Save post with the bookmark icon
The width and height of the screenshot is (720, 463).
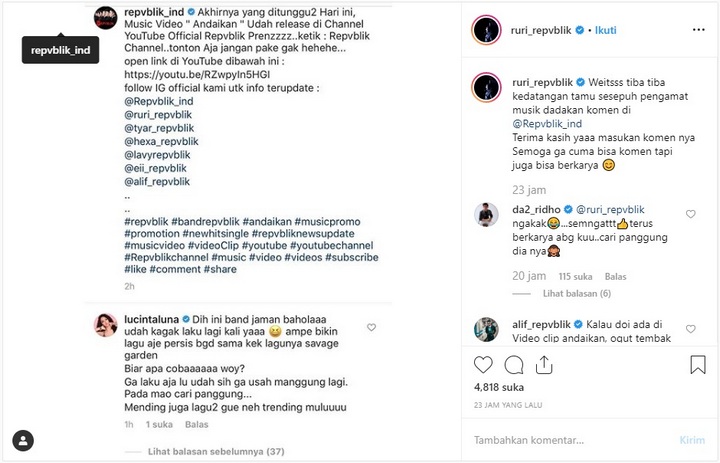[697, 365]
